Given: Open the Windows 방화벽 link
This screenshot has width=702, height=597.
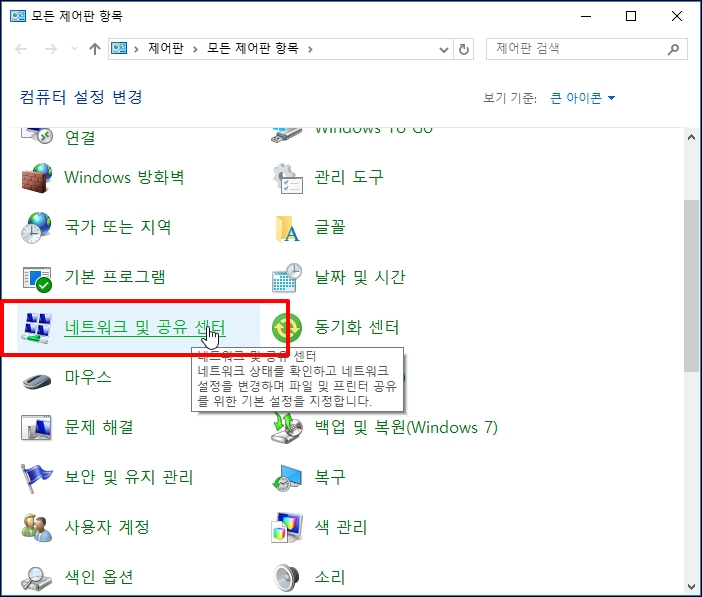Looking at the screenshot, I should click(124, 177).
